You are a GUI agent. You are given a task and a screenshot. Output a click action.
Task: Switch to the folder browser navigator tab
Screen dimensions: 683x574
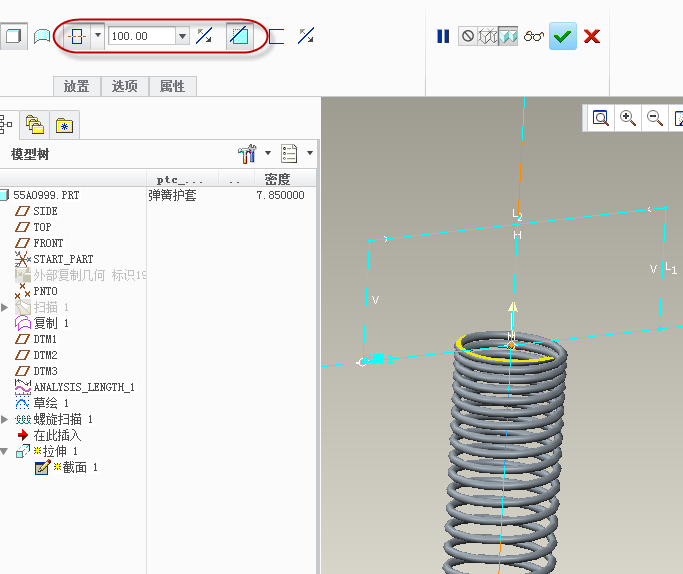34,125
